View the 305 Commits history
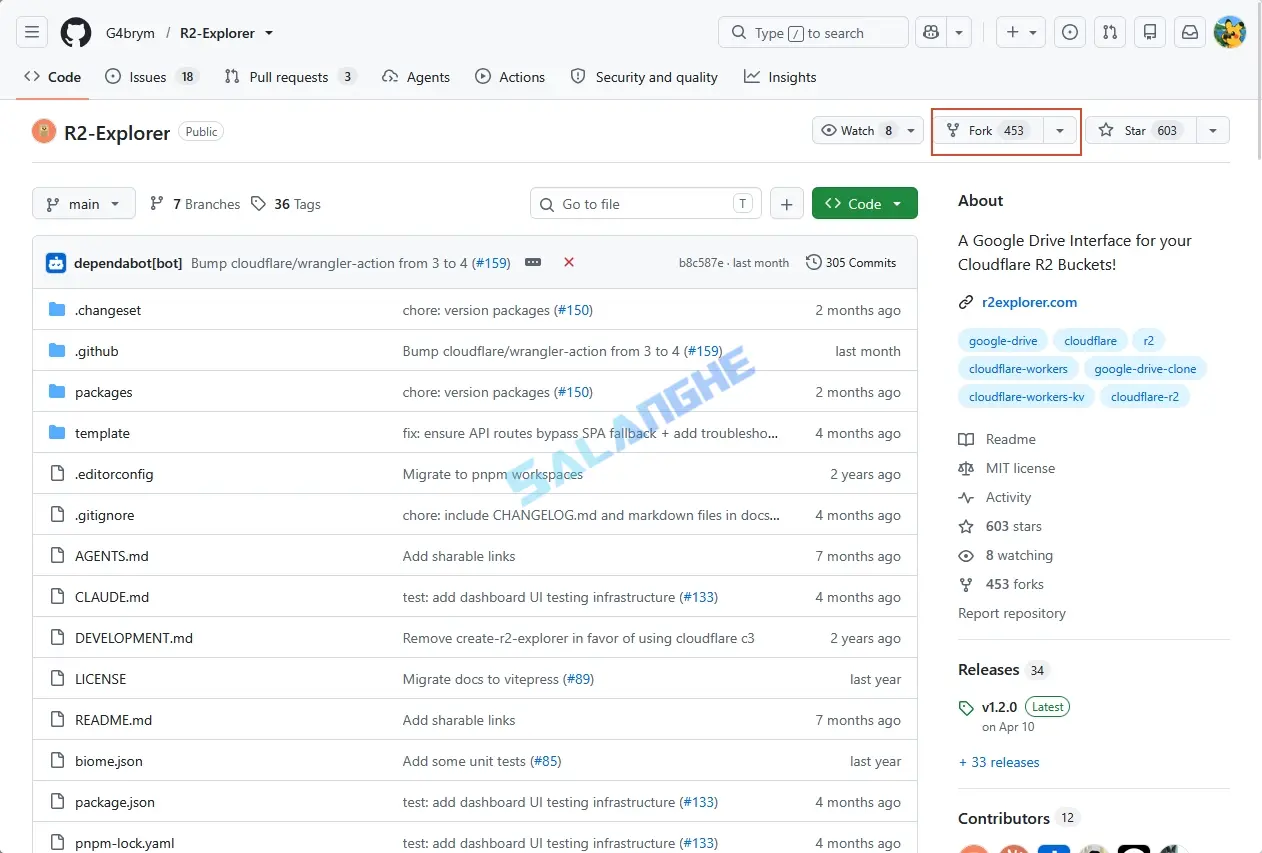Viewport: 1262px width, 853px height. (851, 262)
